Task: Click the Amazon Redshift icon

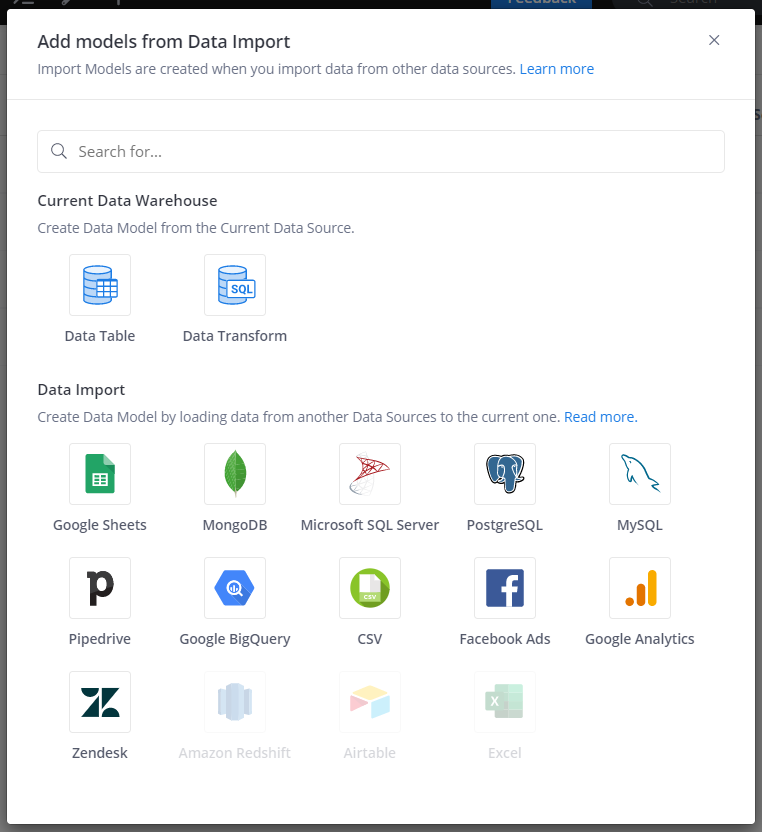Action: [235, 702]
